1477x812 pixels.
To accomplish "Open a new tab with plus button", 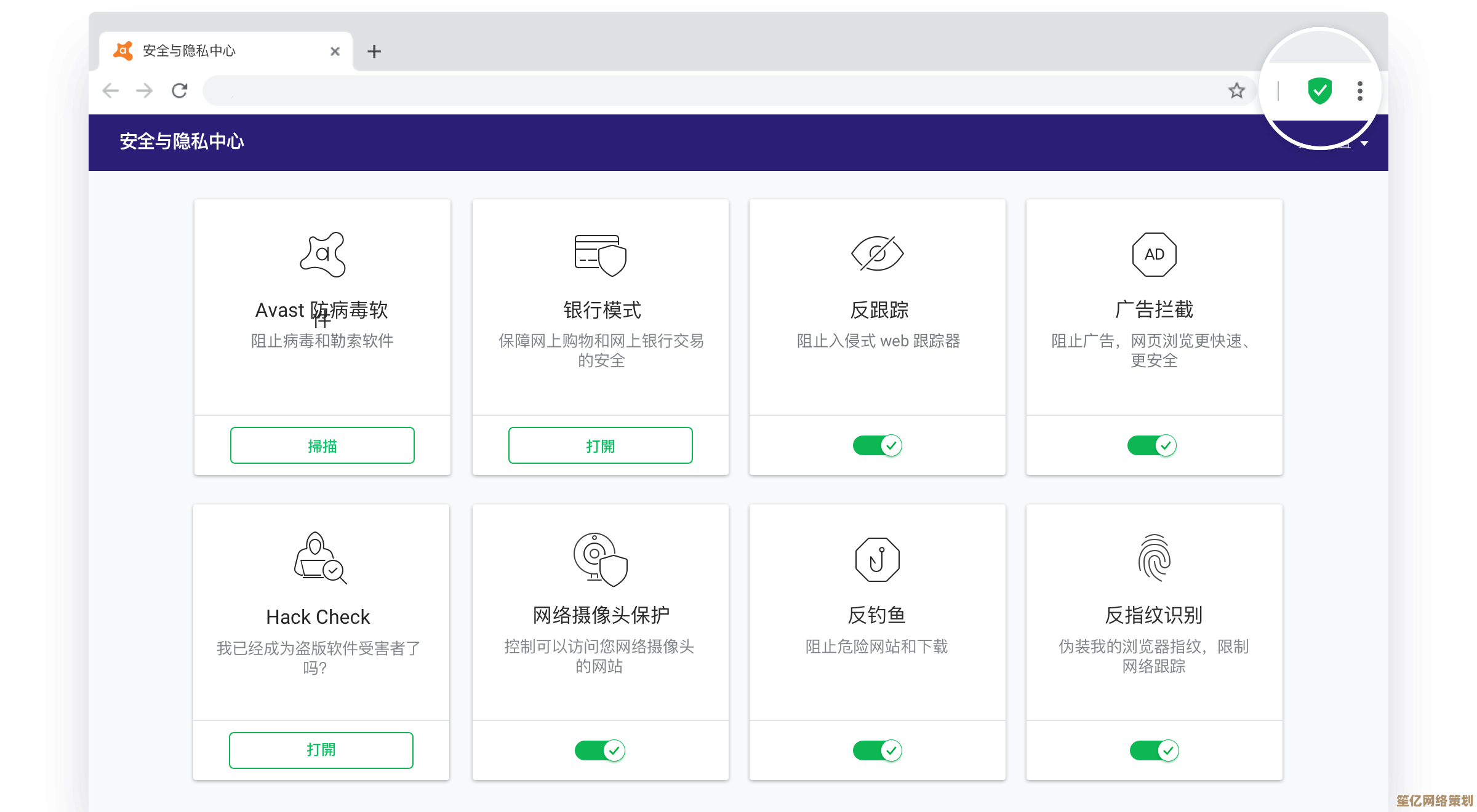I will 374,52.
